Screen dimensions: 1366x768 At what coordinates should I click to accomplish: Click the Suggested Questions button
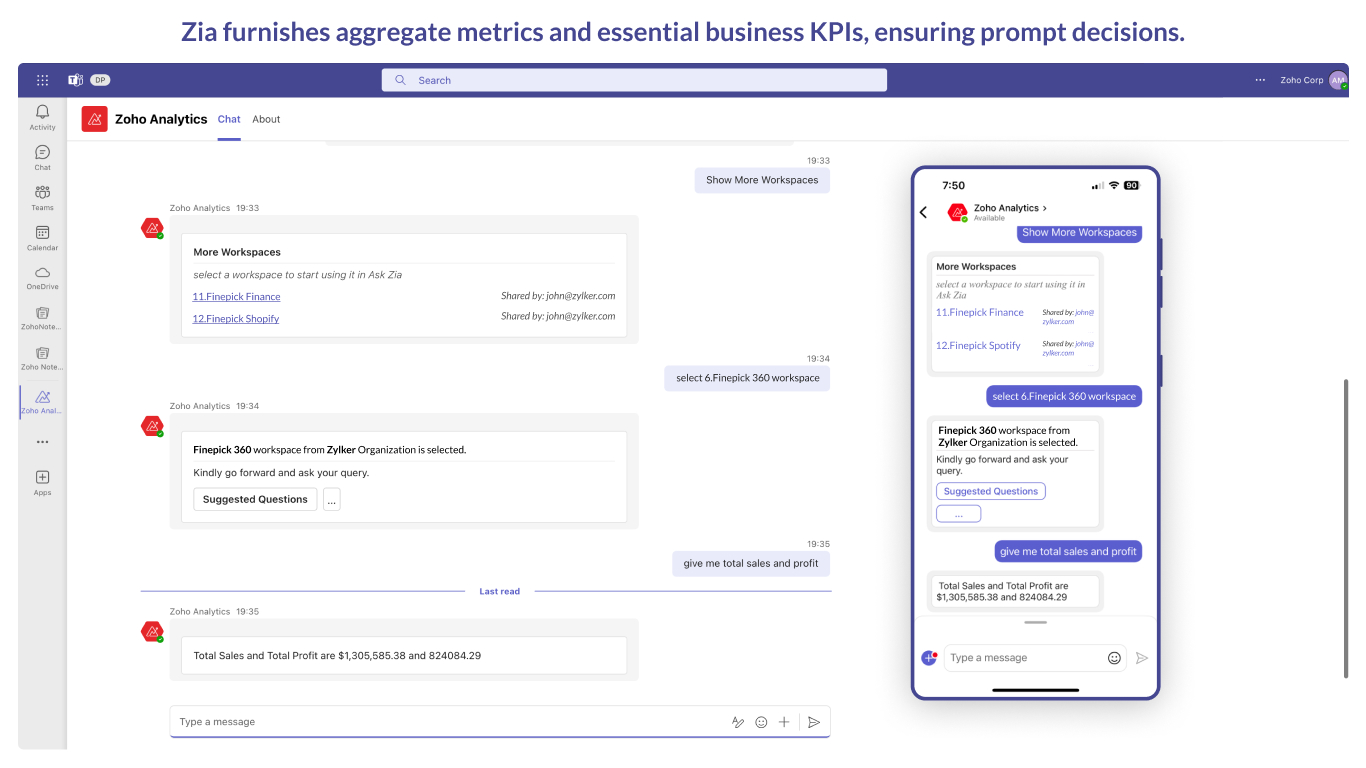point(255,499)
